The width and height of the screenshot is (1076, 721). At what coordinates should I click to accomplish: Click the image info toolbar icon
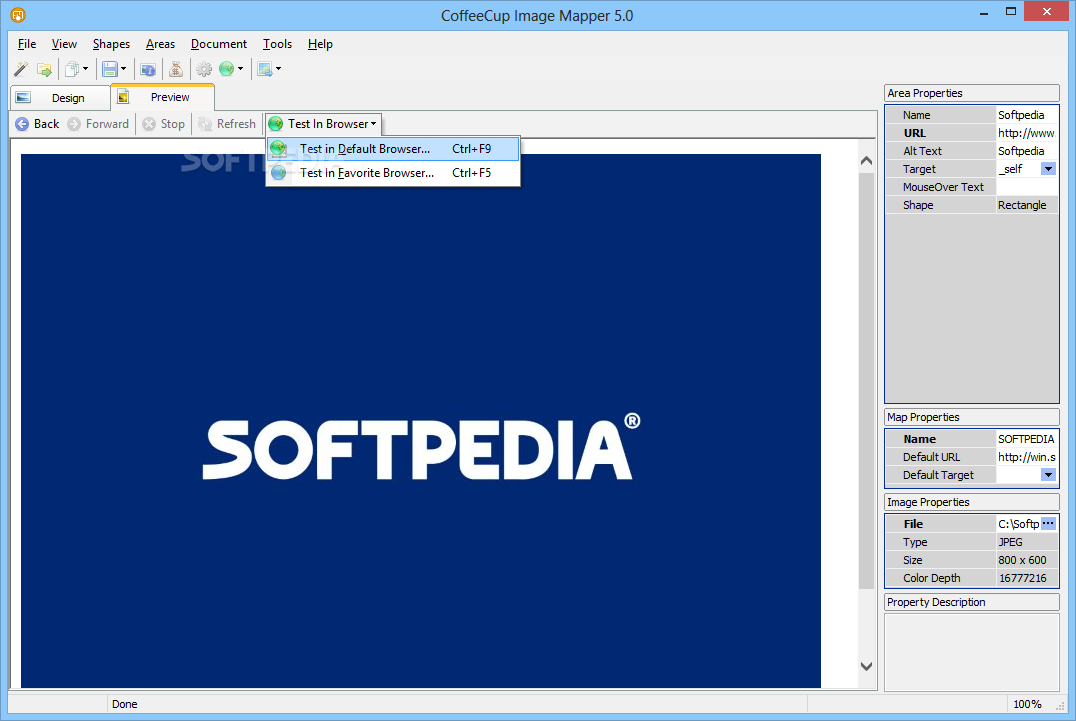point(148,69)
